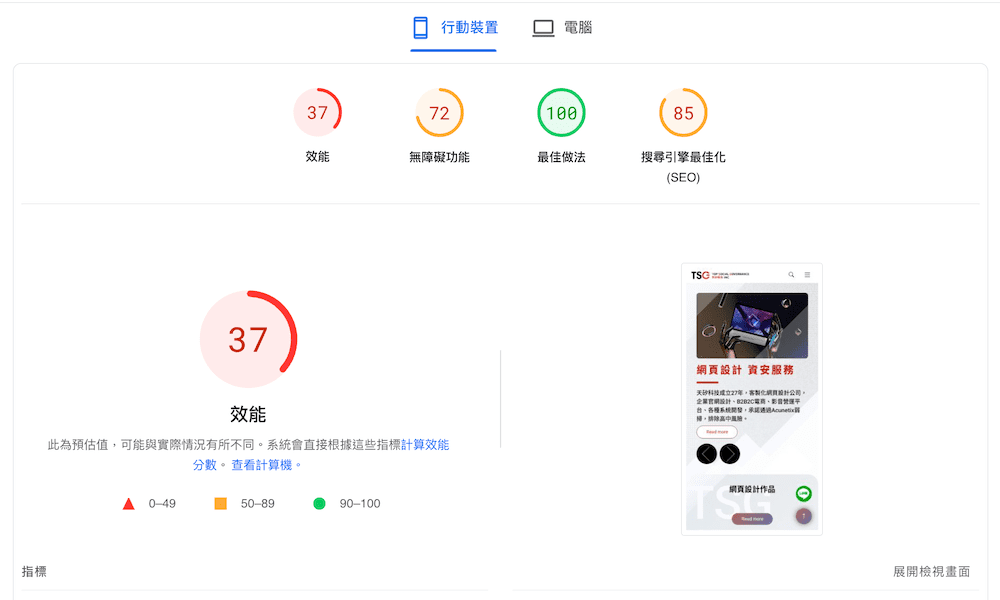This screenshot has height=600, width=1000.
Task: Click the previous arrow circle in the preview
Action: [707, 454]
